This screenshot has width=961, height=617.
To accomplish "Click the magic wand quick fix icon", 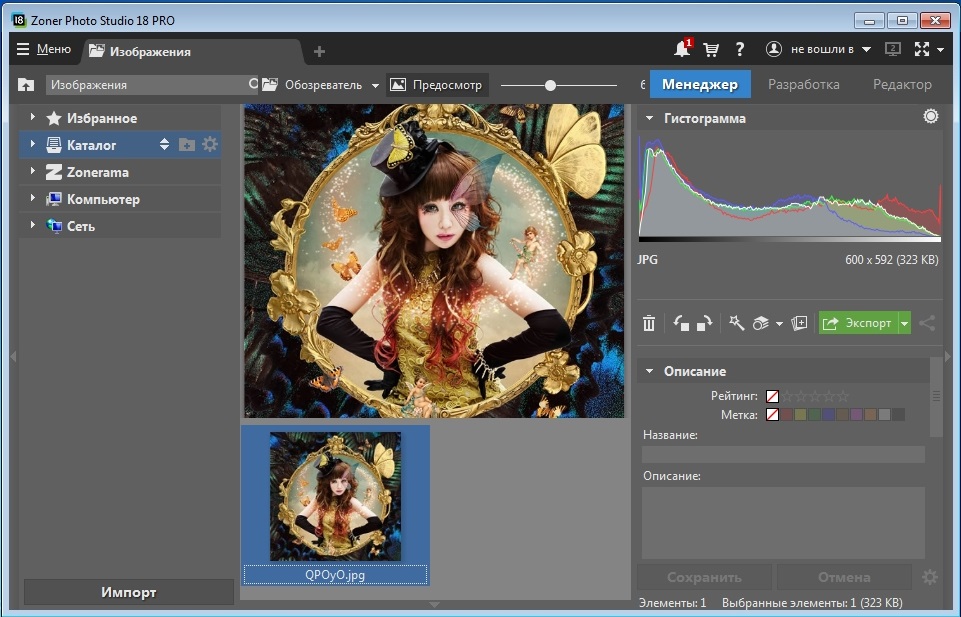I will tap(736, 323).
